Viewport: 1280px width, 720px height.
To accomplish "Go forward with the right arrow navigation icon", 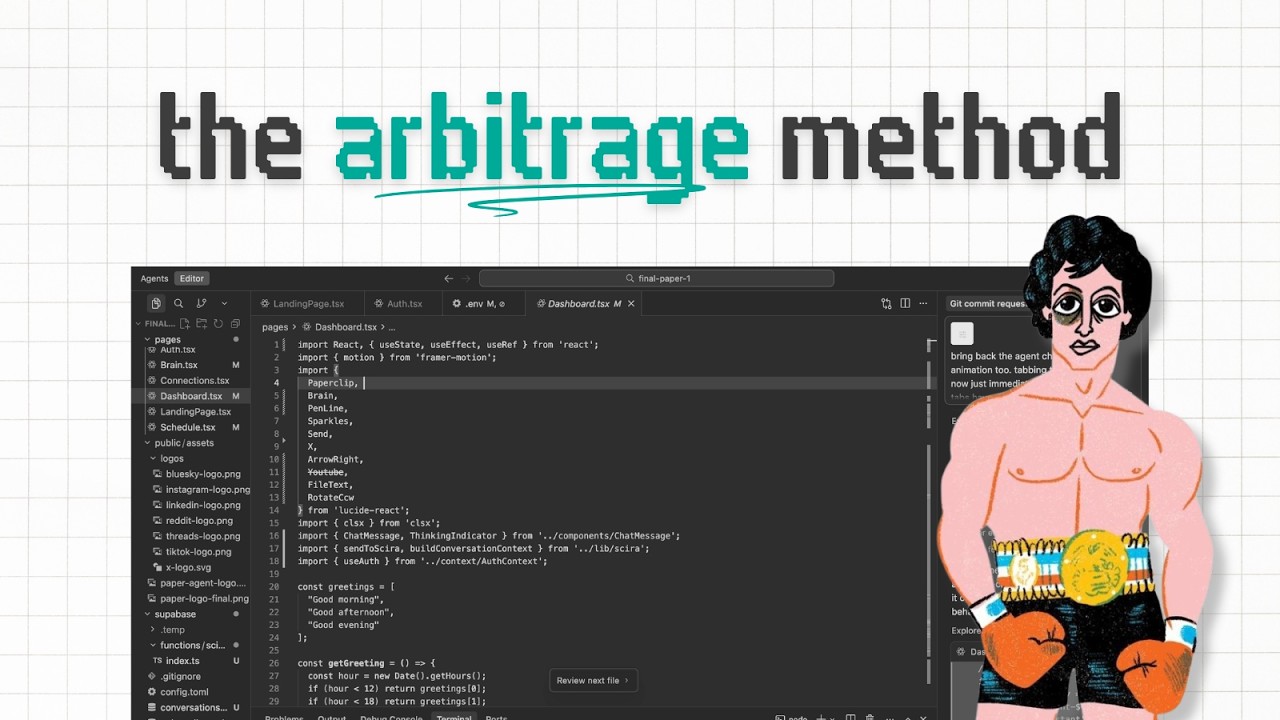I will pos(466,279).
